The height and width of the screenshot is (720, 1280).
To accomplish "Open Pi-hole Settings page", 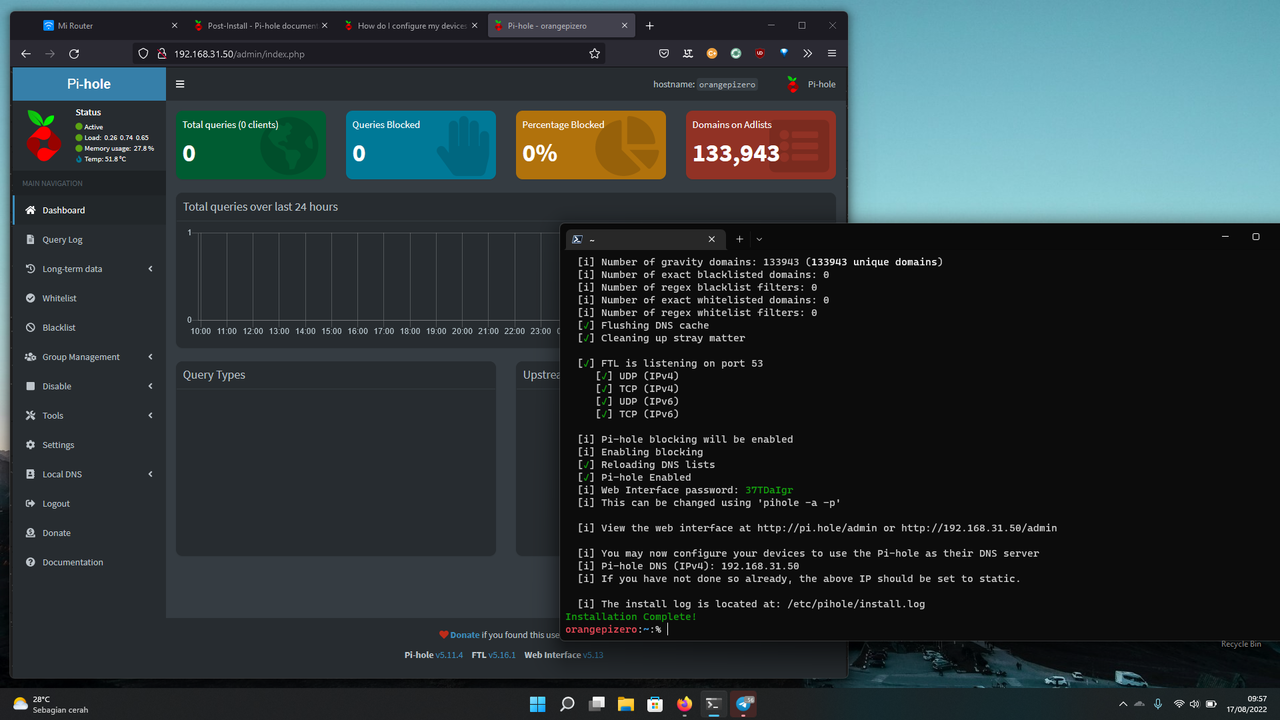I will pyautogui.click(x=58, y=445).
